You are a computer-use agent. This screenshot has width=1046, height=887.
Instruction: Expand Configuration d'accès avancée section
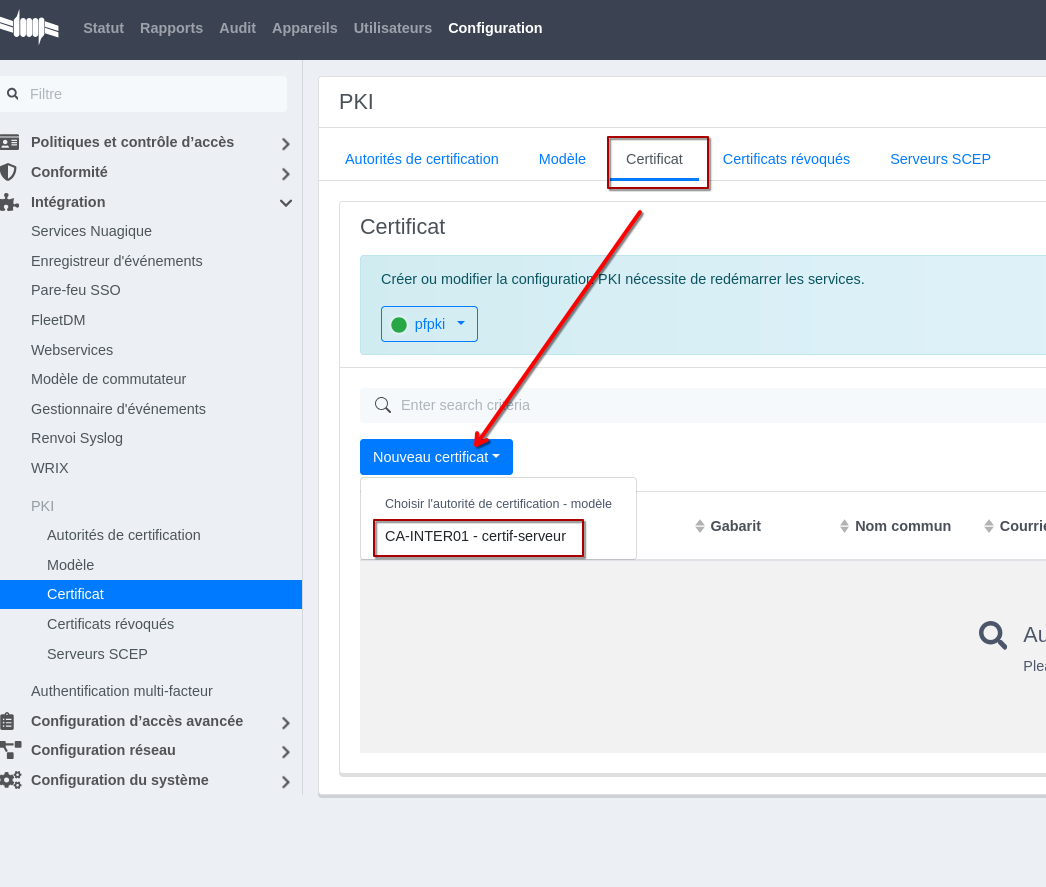click(x=286, y=722)
